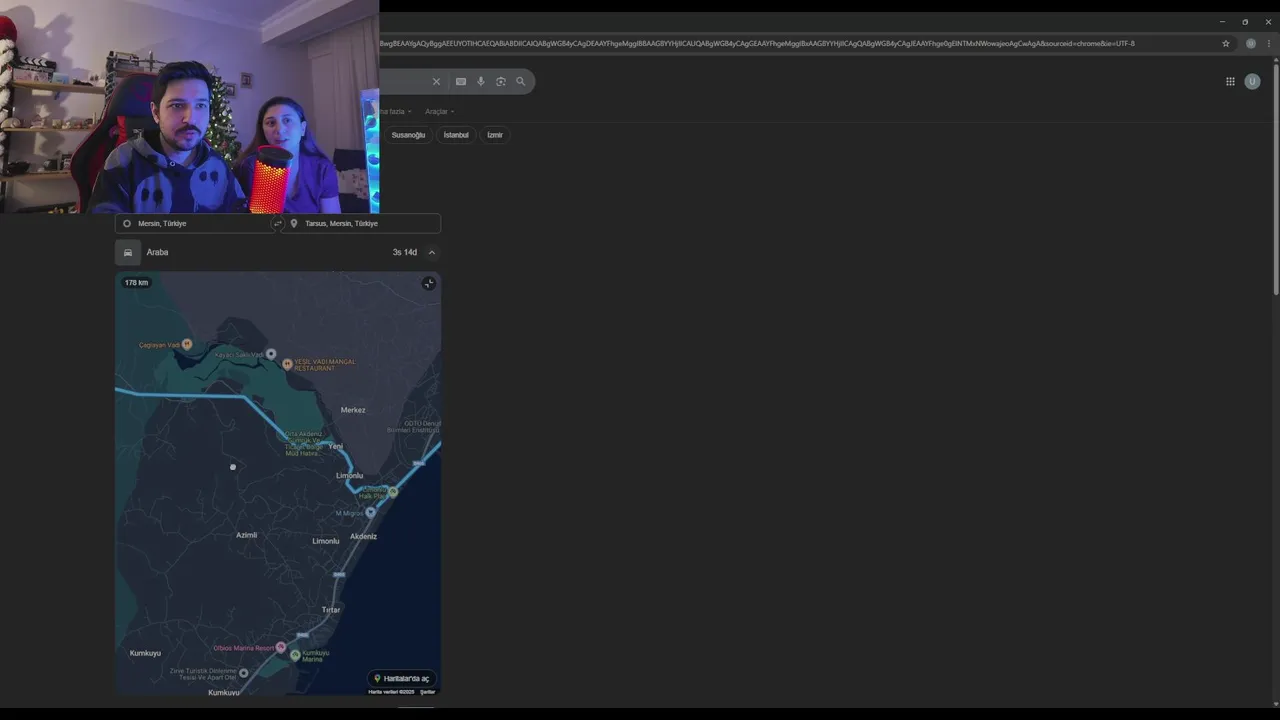Collapse the Araba route details chevron
Viewport: 1280px width, 720px height.
[432, 253]
